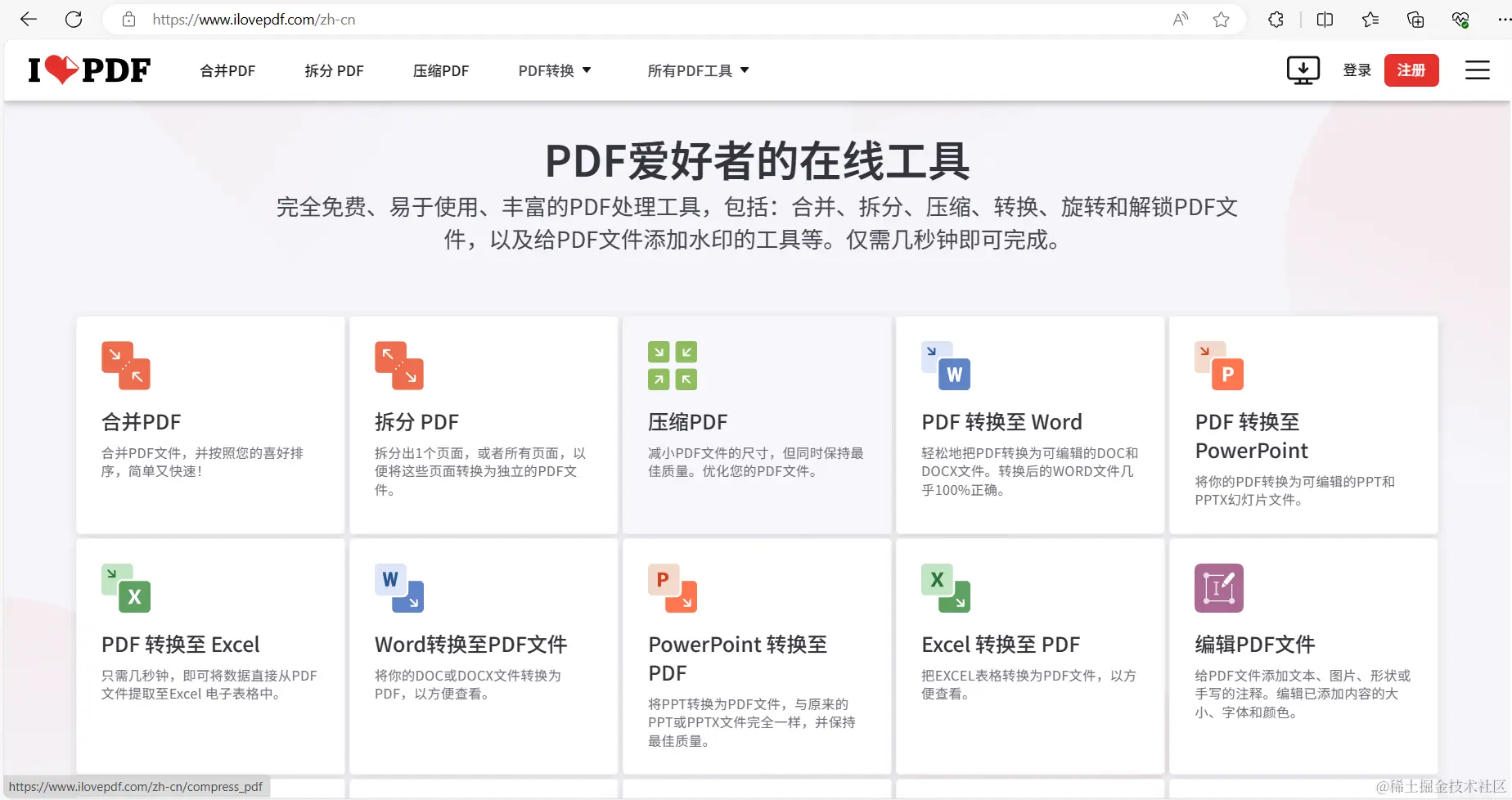Click description '拆分出1个页面，或者所有页面'
The image size is (1512, 800).
click(x=480, y=471)
